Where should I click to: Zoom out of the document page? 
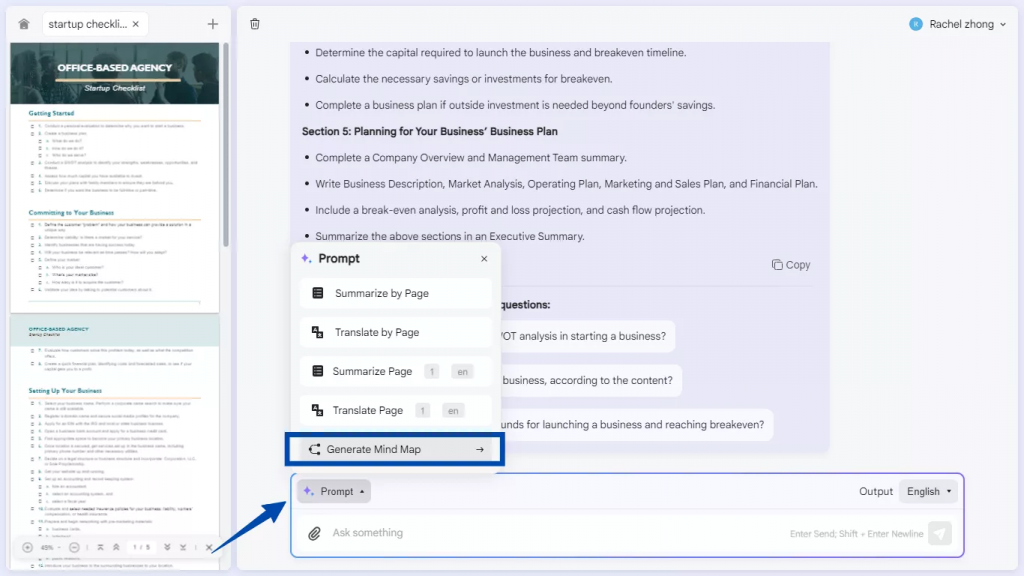[74, 547]
